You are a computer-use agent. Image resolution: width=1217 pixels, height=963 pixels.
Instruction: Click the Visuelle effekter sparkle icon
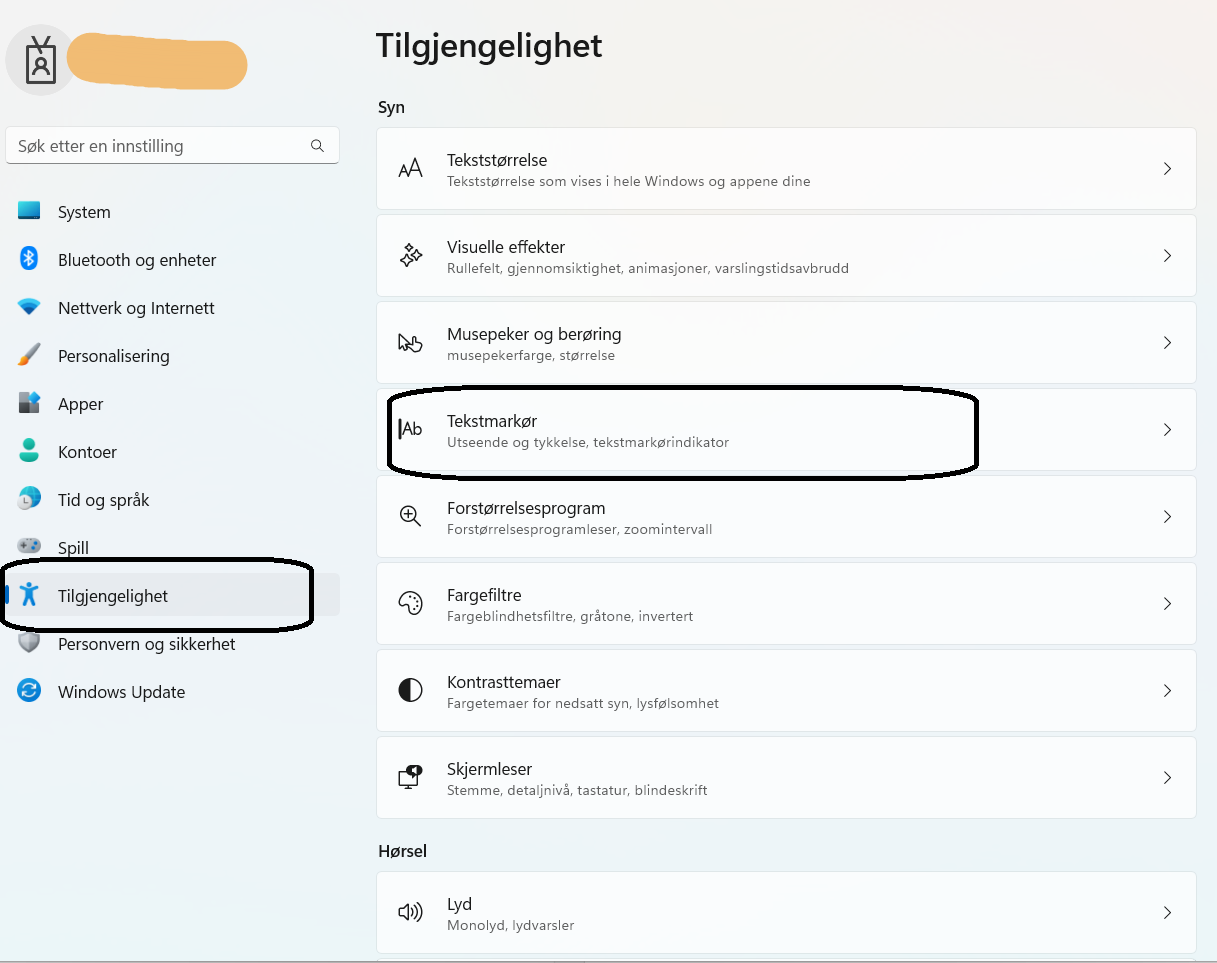click(x=410, y=256)
